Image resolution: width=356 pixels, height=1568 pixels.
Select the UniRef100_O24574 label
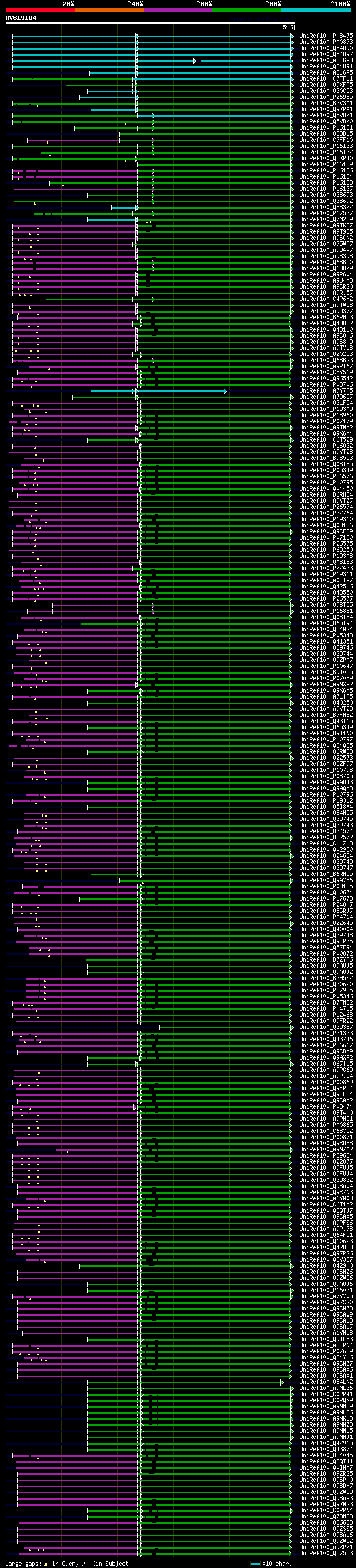click(325, 832)
